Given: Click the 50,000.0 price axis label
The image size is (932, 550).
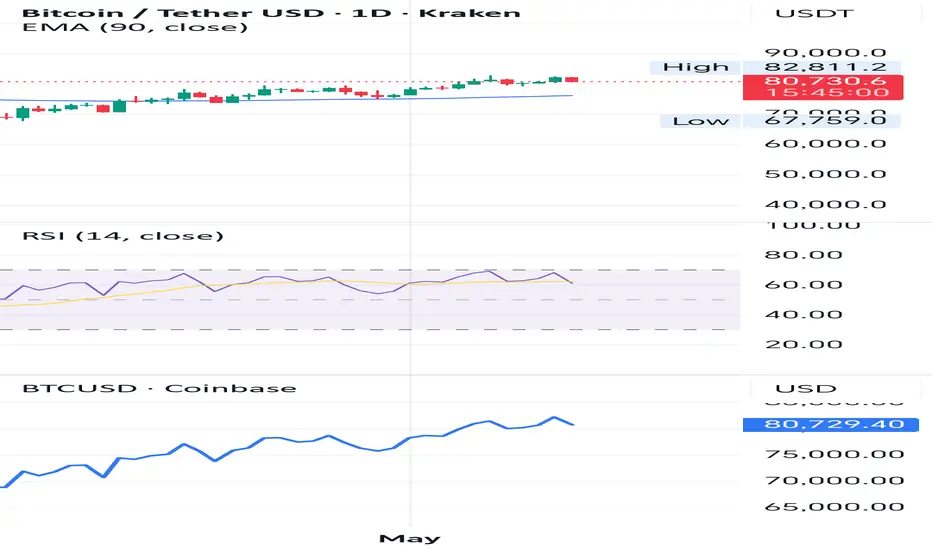Looking at the screenshot, I should 826,174.
